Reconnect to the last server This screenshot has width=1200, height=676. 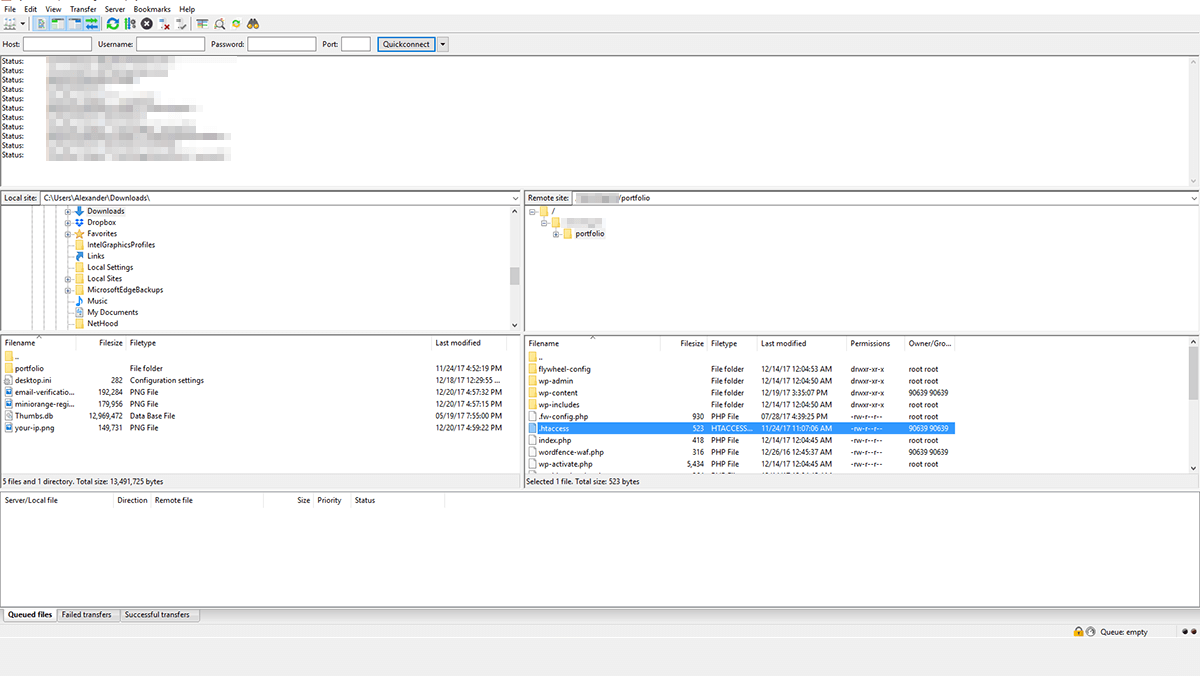click(181, 23)
